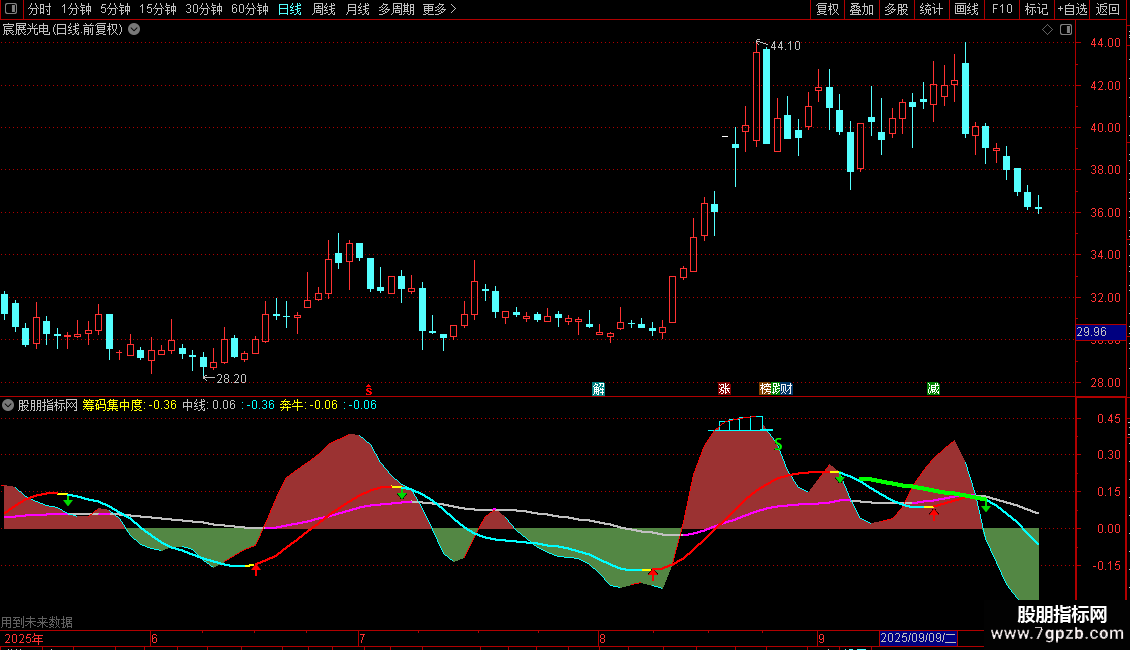Expand dropdown beside 宸展光电 title
This screenshot has height=650, width=1130.
(x=134, y=30)
